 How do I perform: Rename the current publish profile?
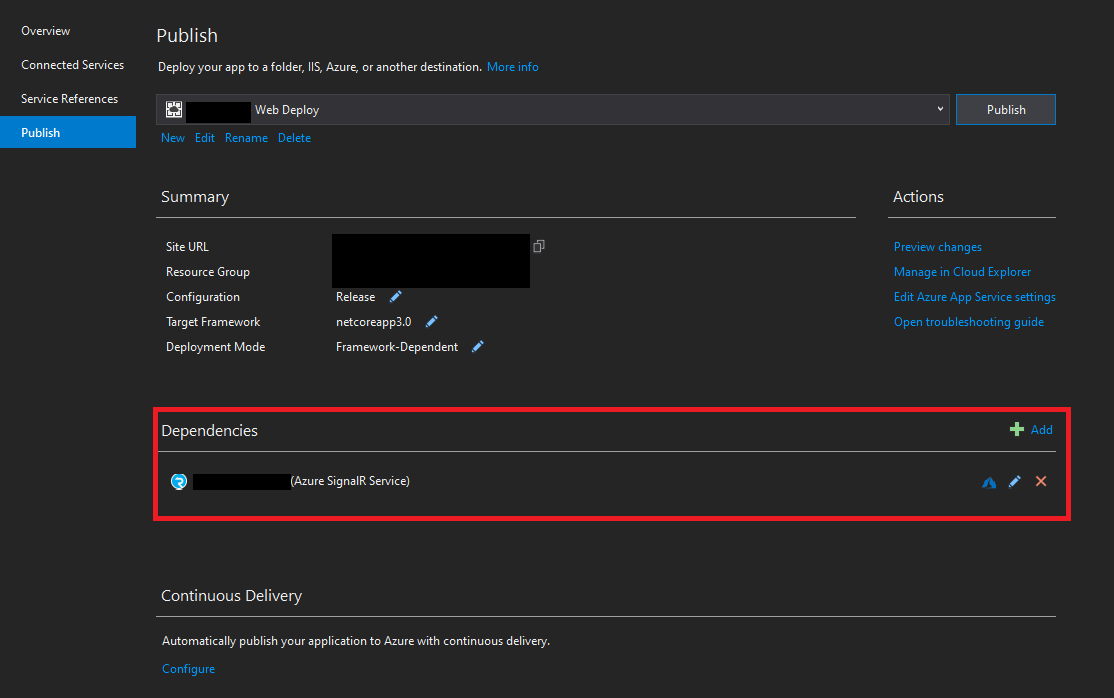point(246,137)
